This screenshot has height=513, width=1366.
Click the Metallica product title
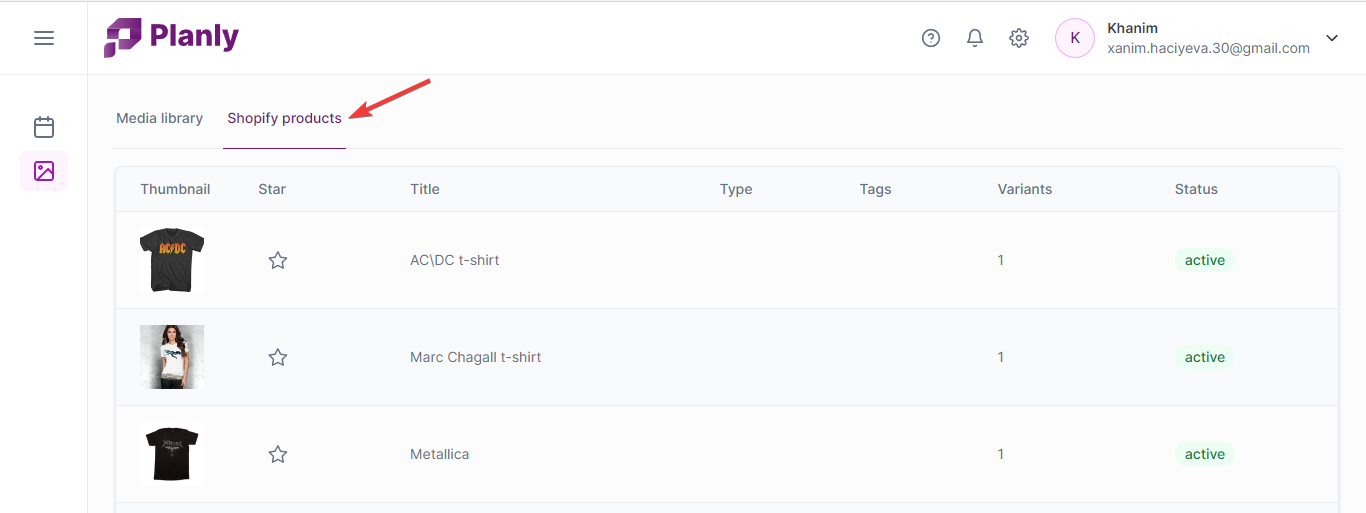tap(439, 454)
